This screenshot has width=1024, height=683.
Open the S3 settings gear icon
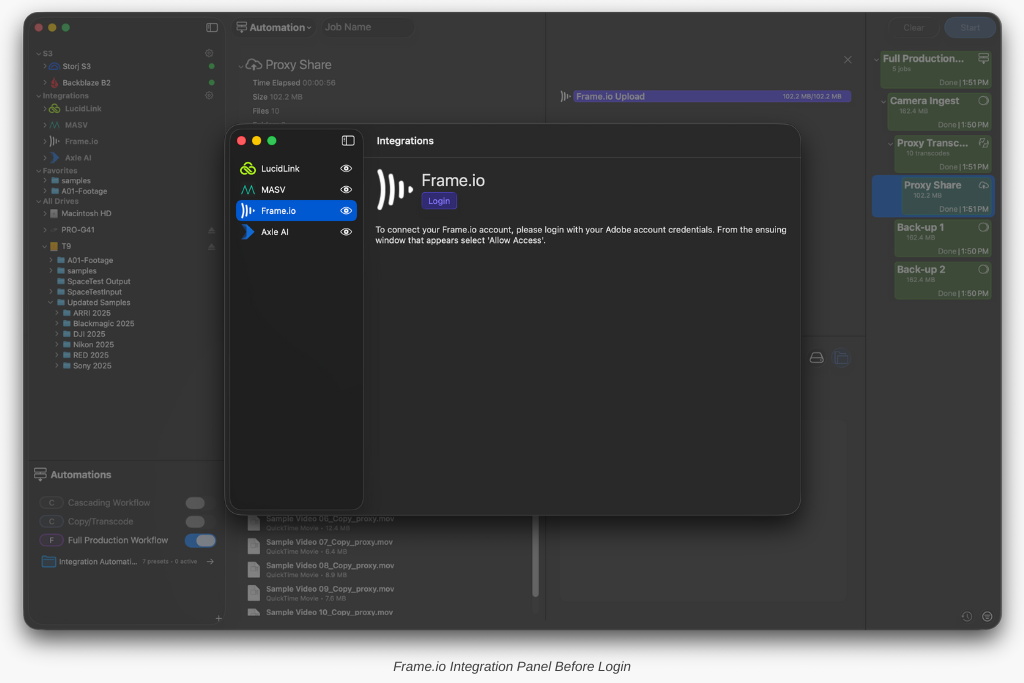click(209, 53)
